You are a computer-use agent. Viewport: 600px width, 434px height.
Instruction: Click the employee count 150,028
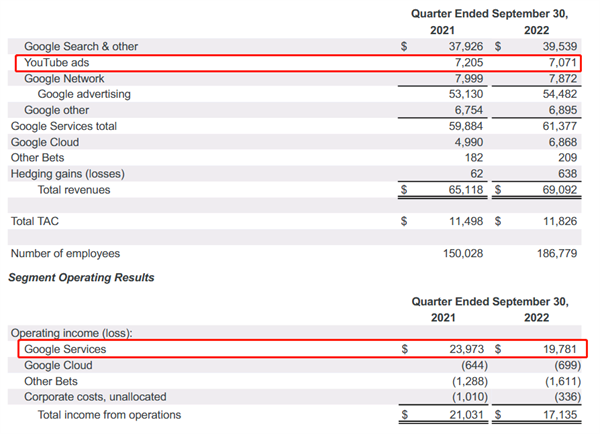(x=463, y=253)
